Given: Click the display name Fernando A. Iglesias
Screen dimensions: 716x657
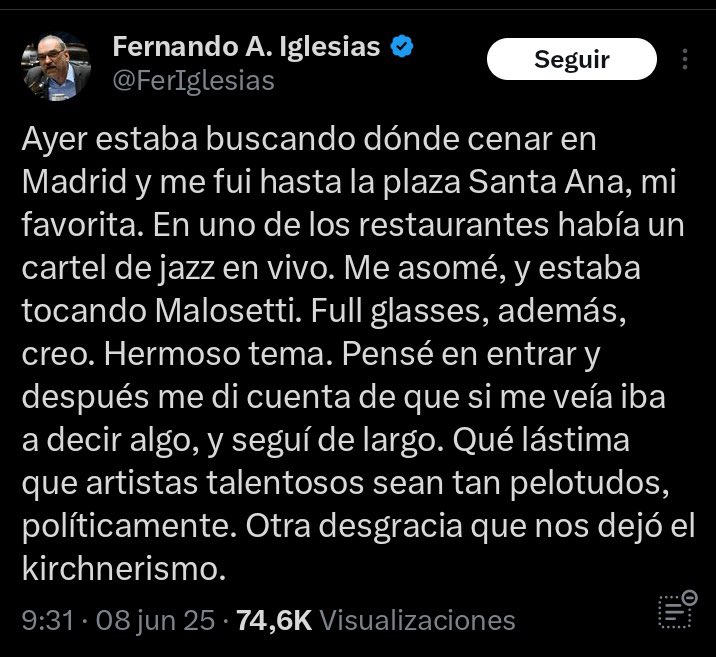Looking at the screenshot, I should tap(246, 47).
